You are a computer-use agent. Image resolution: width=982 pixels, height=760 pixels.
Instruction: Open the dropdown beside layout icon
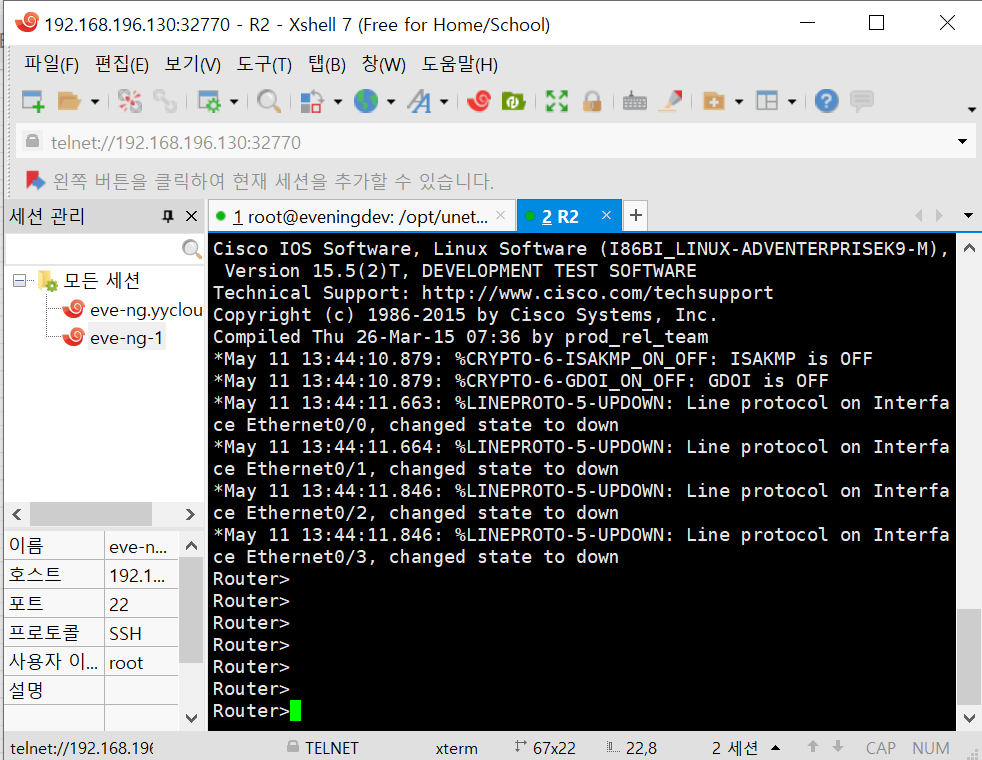tap(792, 101)
